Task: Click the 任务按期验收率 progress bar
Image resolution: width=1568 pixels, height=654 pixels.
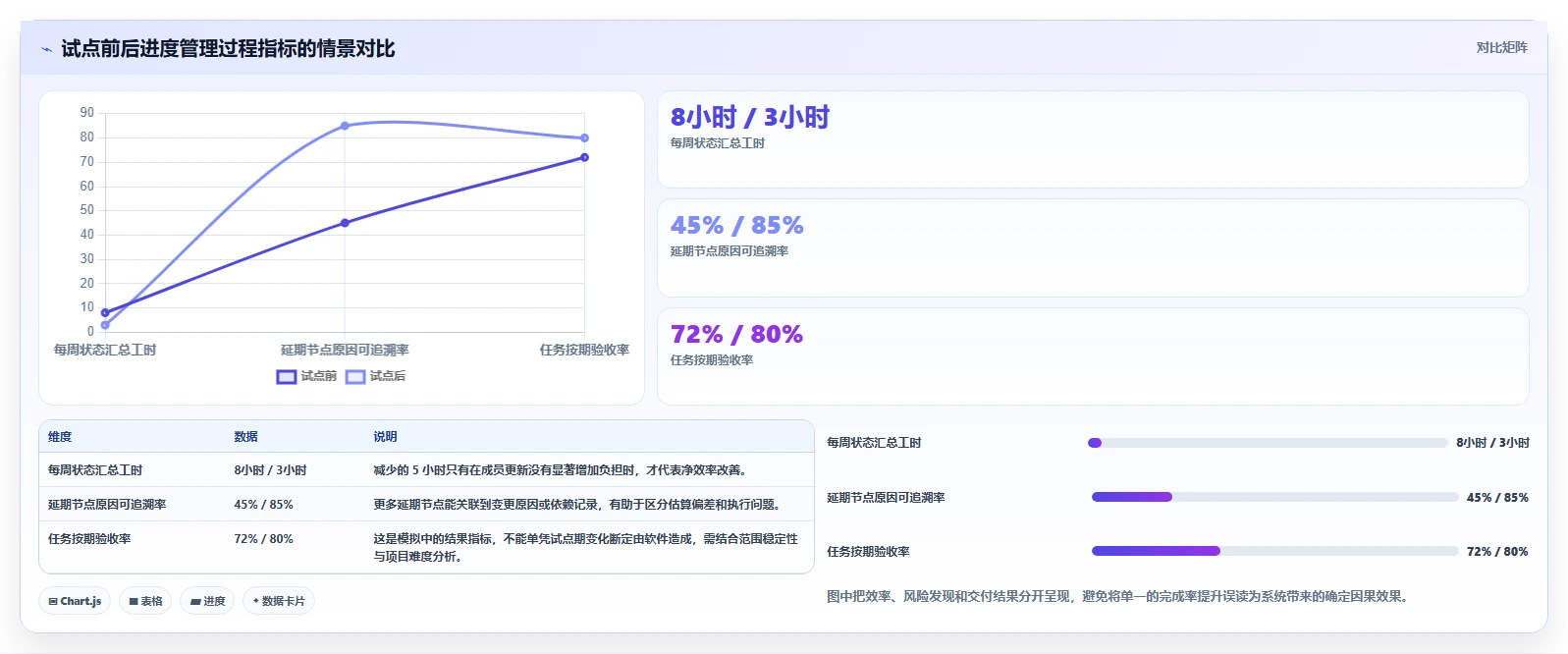Action: click(1274, 551)
